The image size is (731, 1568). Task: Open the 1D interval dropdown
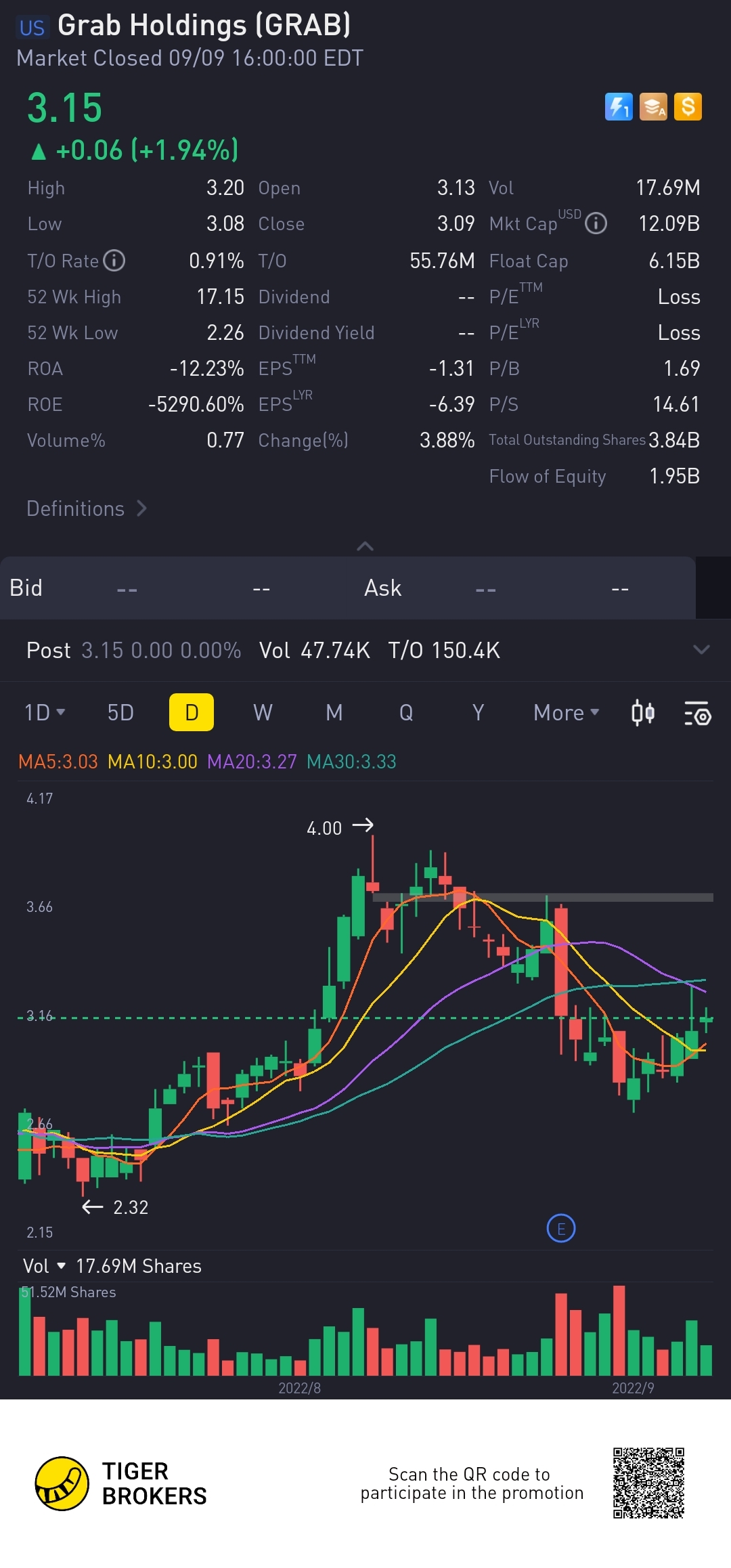pyautogui.click(x=45, y=712)
